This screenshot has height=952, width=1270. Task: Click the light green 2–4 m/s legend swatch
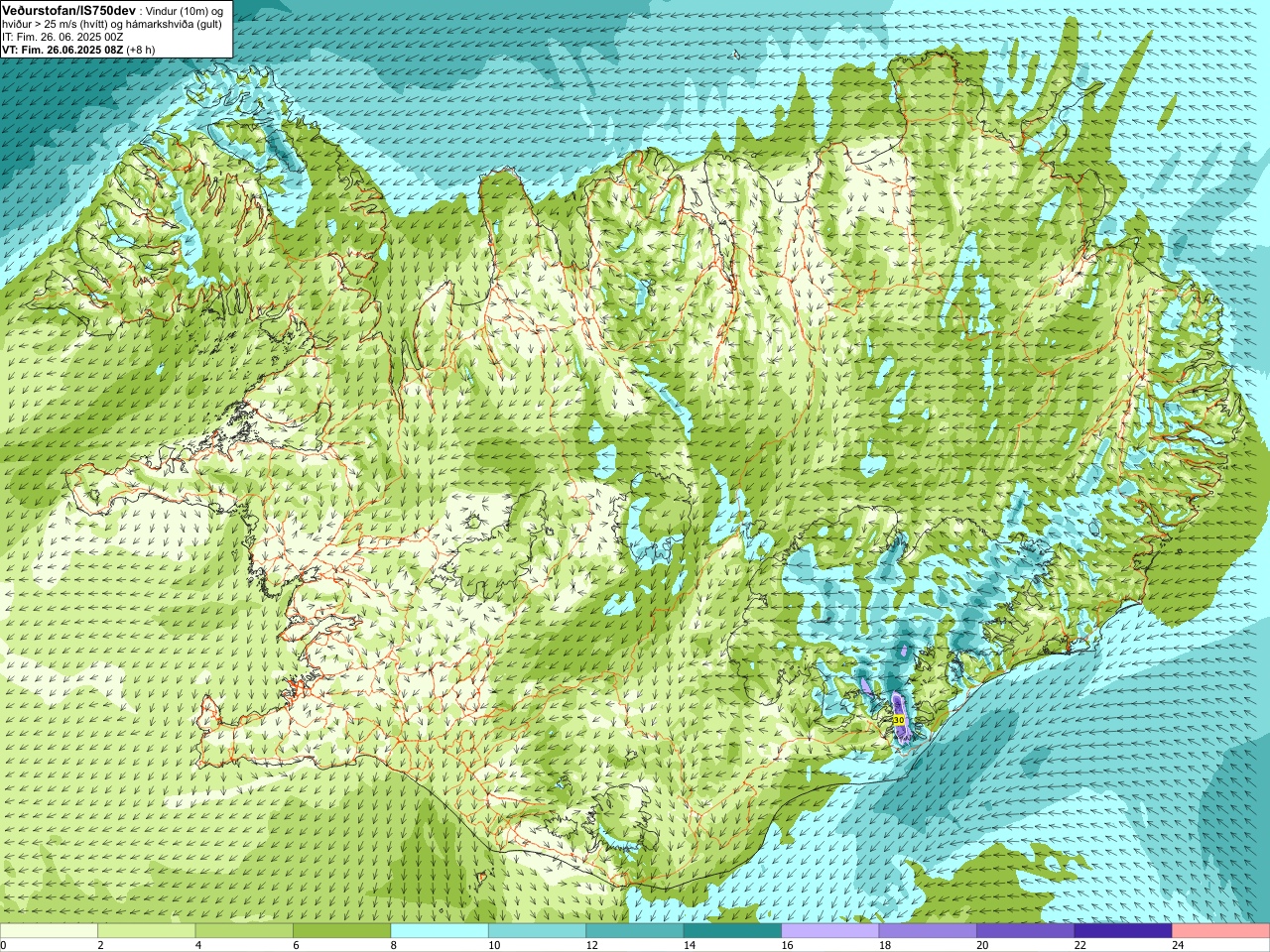tap(146, 931)
